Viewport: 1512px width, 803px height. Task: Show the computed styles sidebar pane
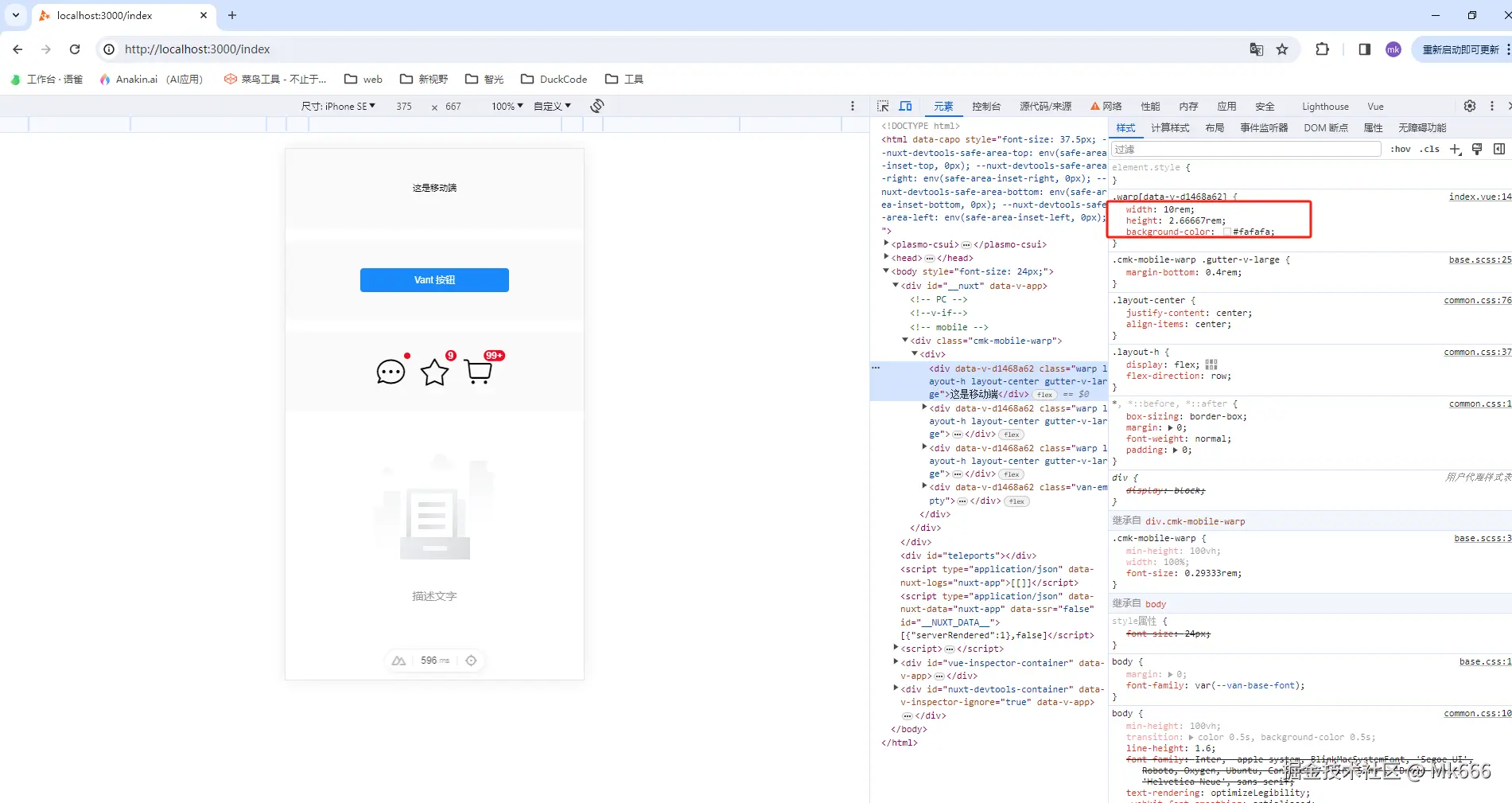coord(1499,149)
